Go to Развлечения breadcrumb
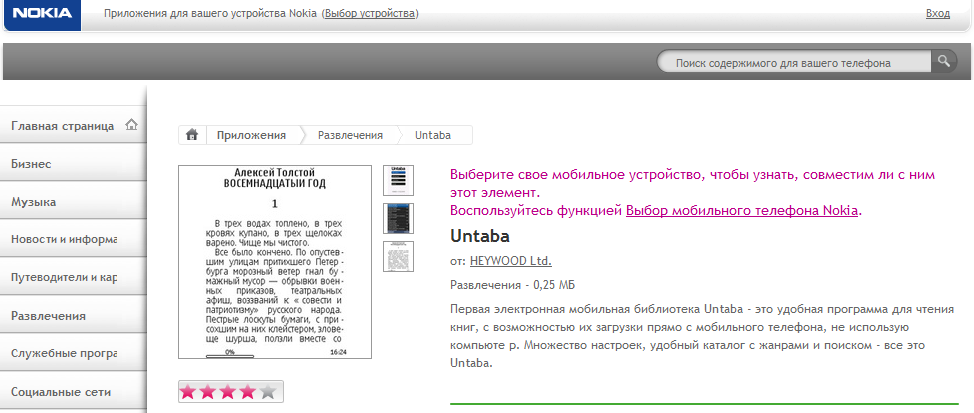 350,135
